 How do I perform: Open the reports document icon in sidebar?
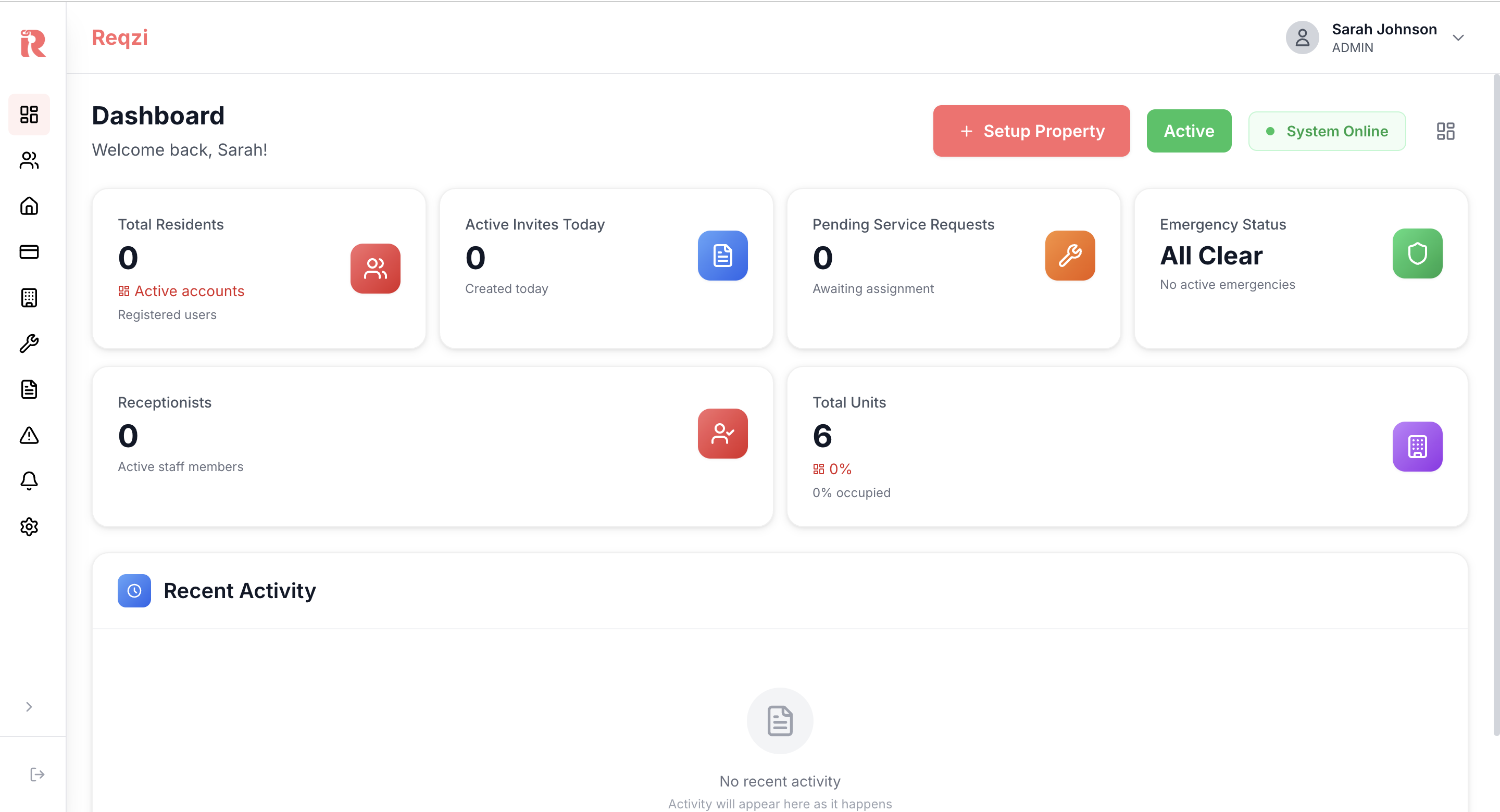(x=29, y=389)
